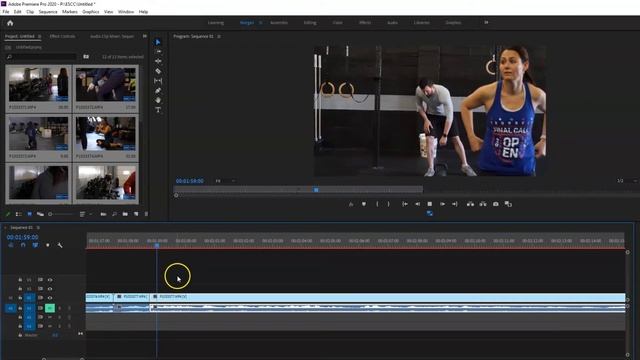Toggle lock on V3 track
Image resolution: width=640 pixels, height=360 pixels.
pos(20,280)
